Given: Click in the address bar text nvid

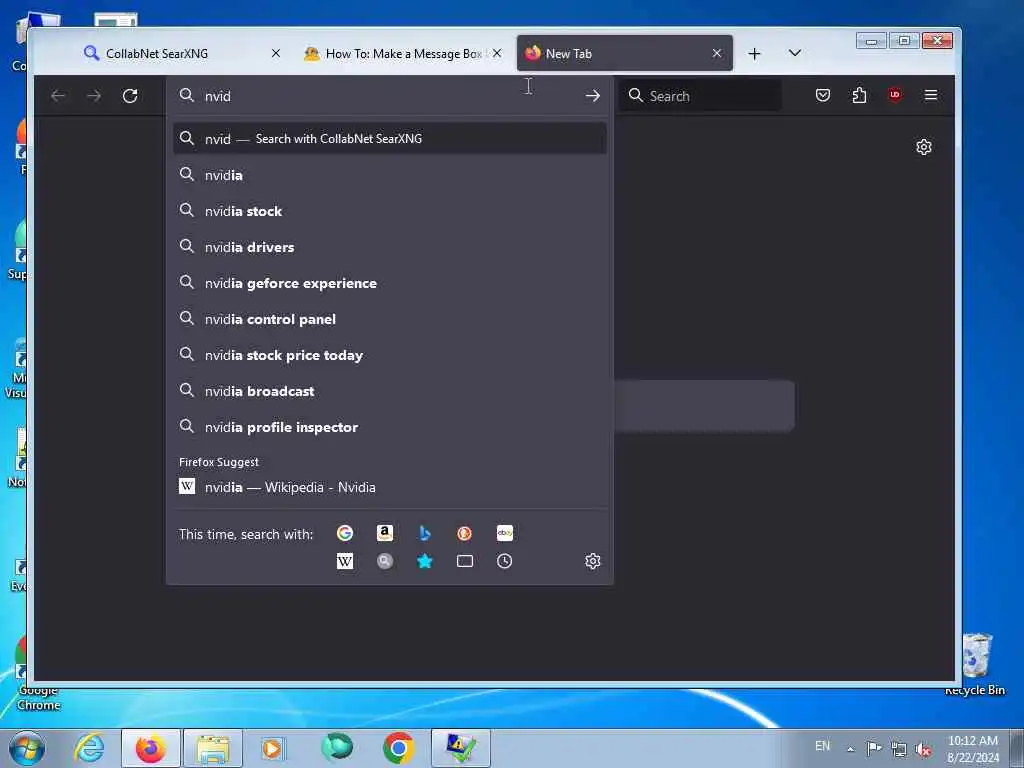Looking at the screenshot, I should [217, 97].
